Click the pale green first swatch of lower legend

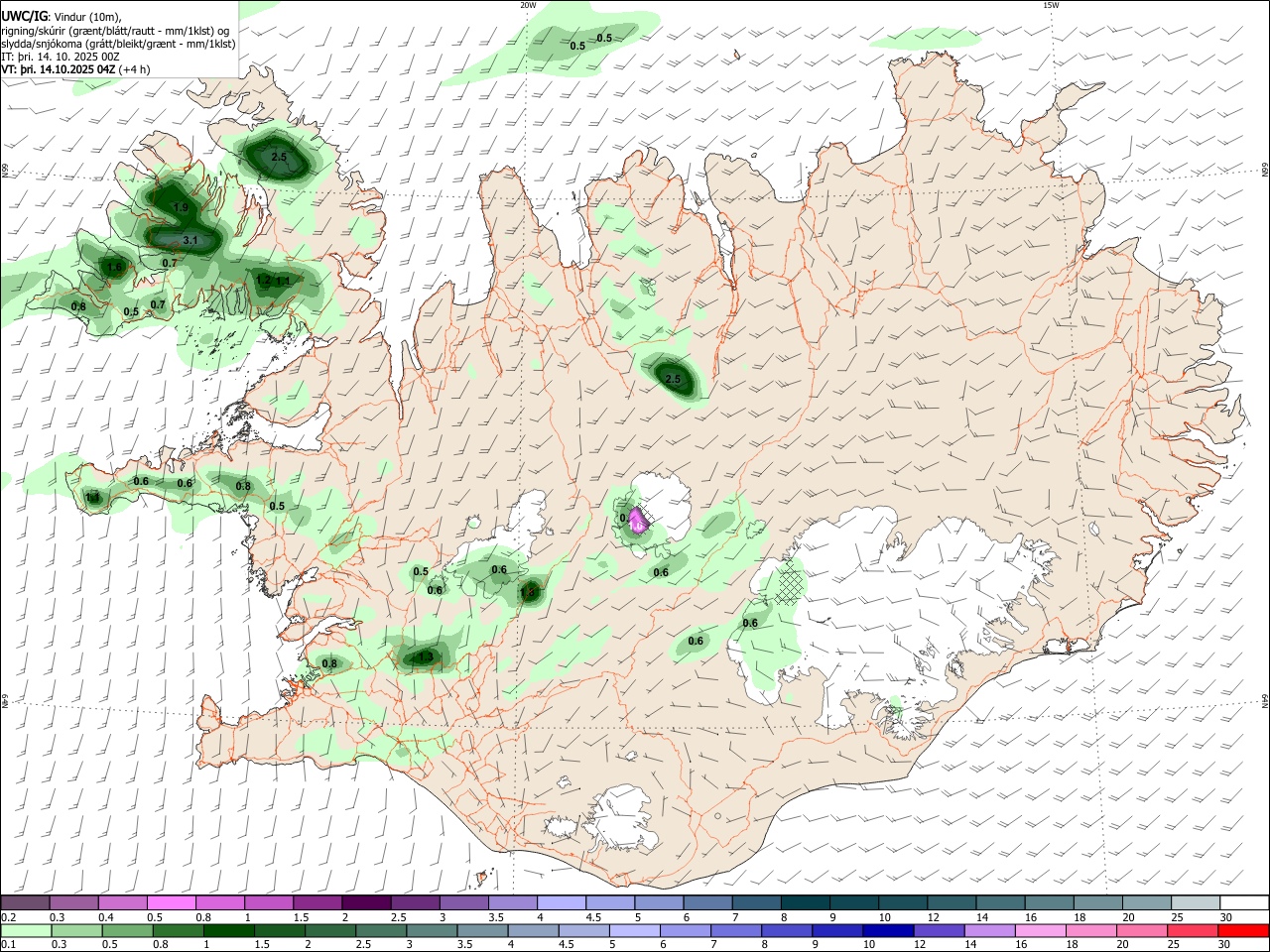tap(26, 930)
